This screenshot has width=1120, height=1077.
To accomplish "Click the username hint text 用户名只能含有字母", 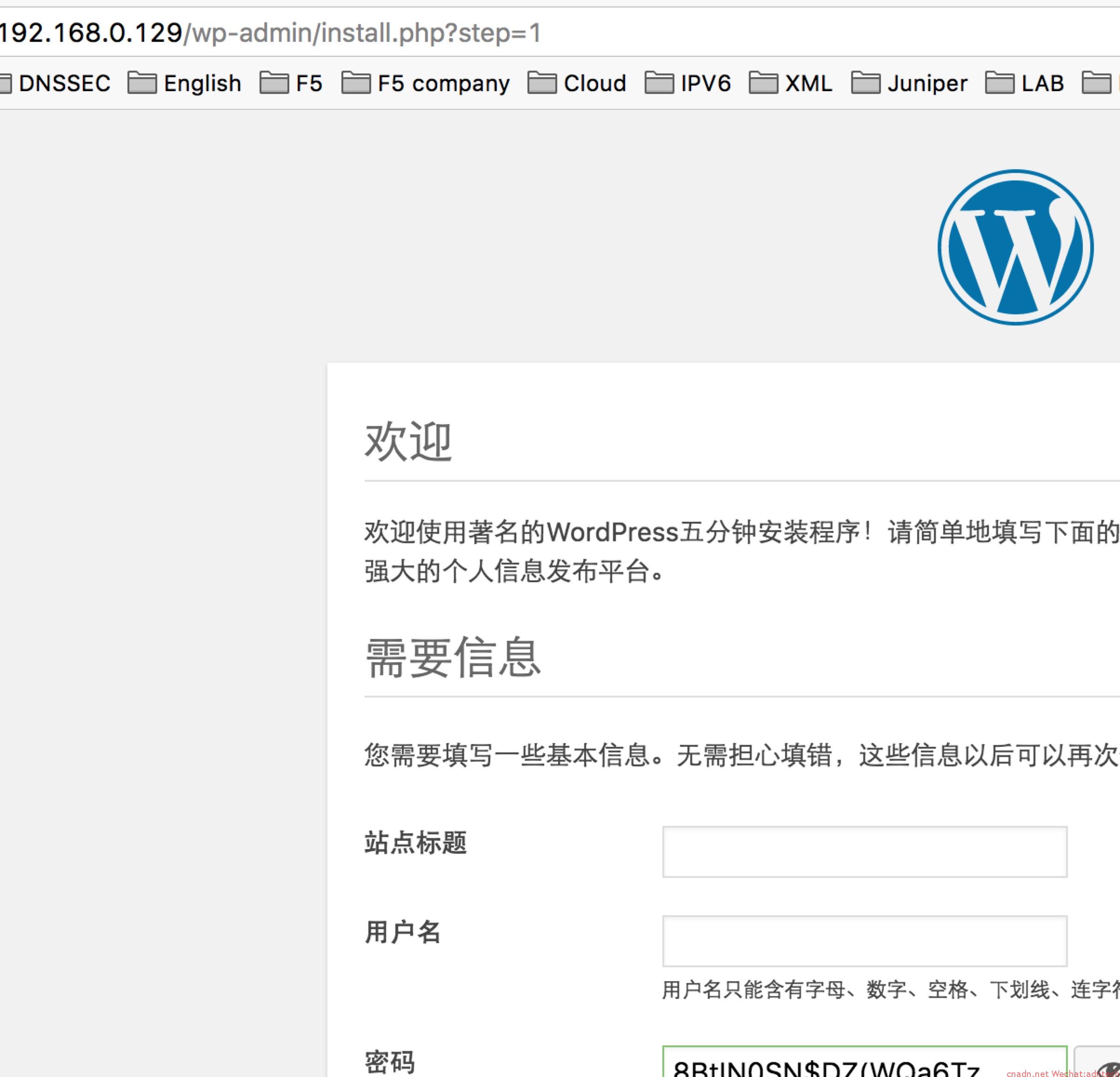I will (891, 989).
